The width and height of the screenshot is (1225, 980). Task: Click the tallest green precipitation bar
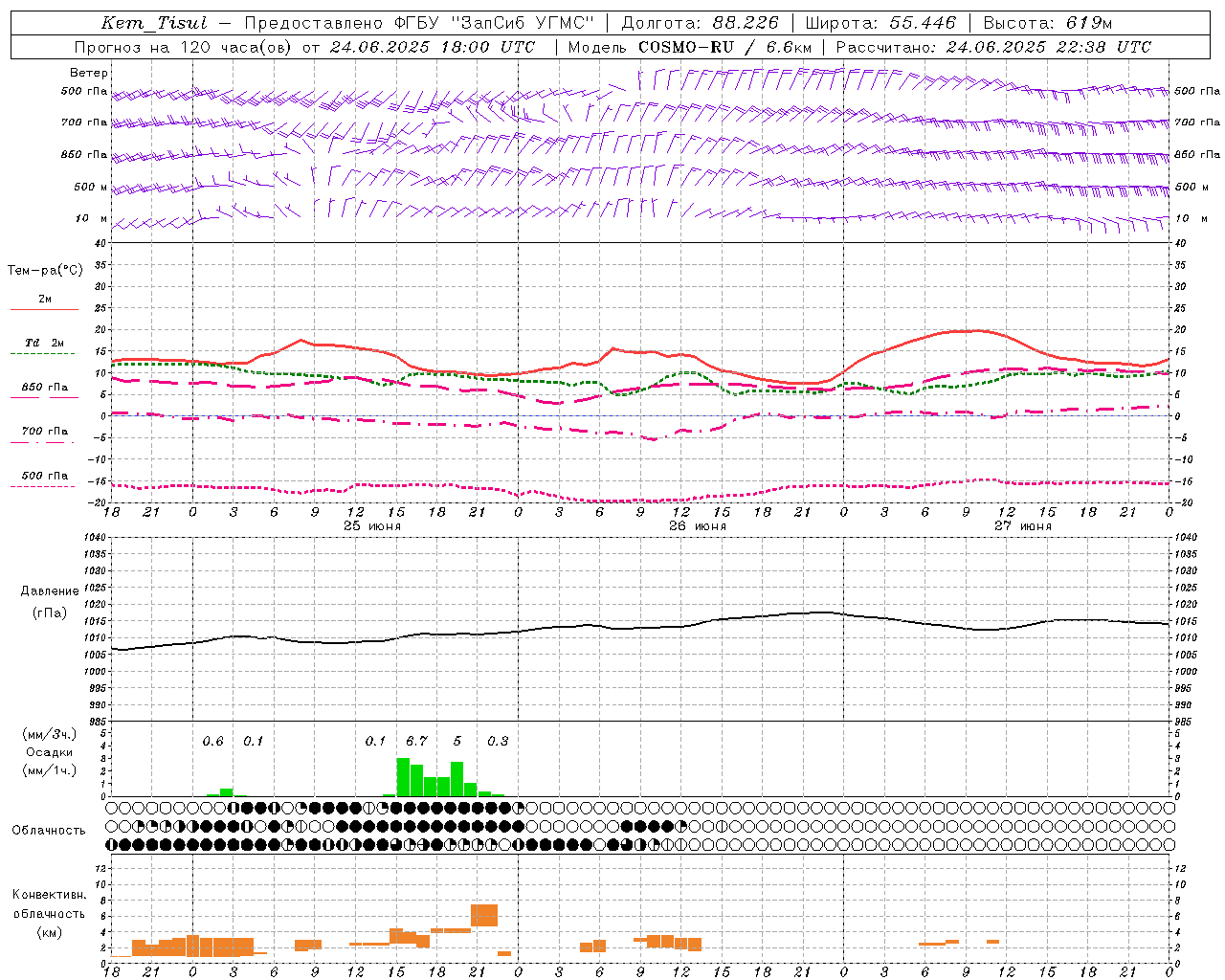(403, 777)
